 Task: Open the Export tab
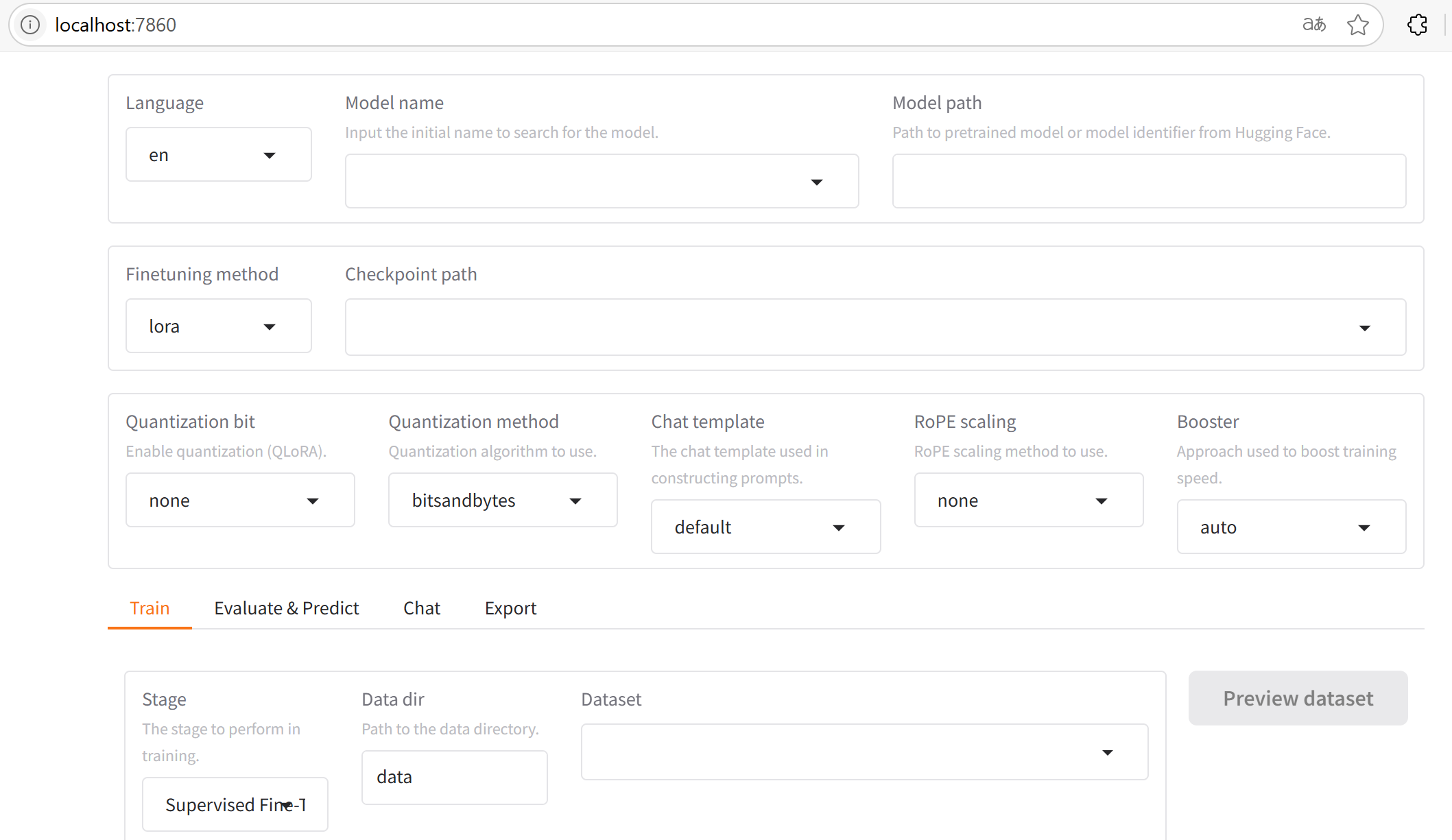(x=510, y=608)
